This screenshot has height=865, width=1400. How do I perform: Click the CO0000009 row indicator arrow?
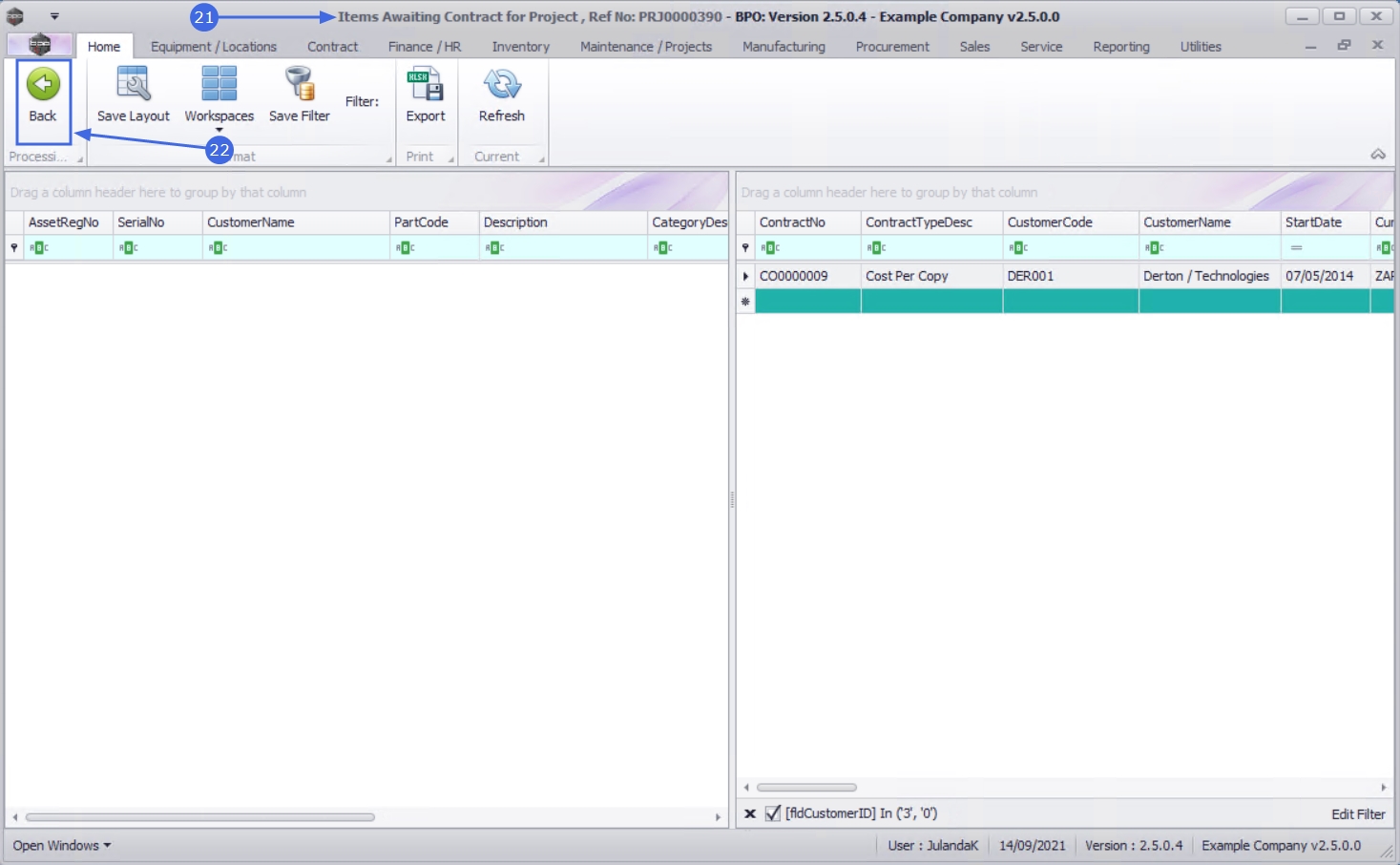point(745,276)
